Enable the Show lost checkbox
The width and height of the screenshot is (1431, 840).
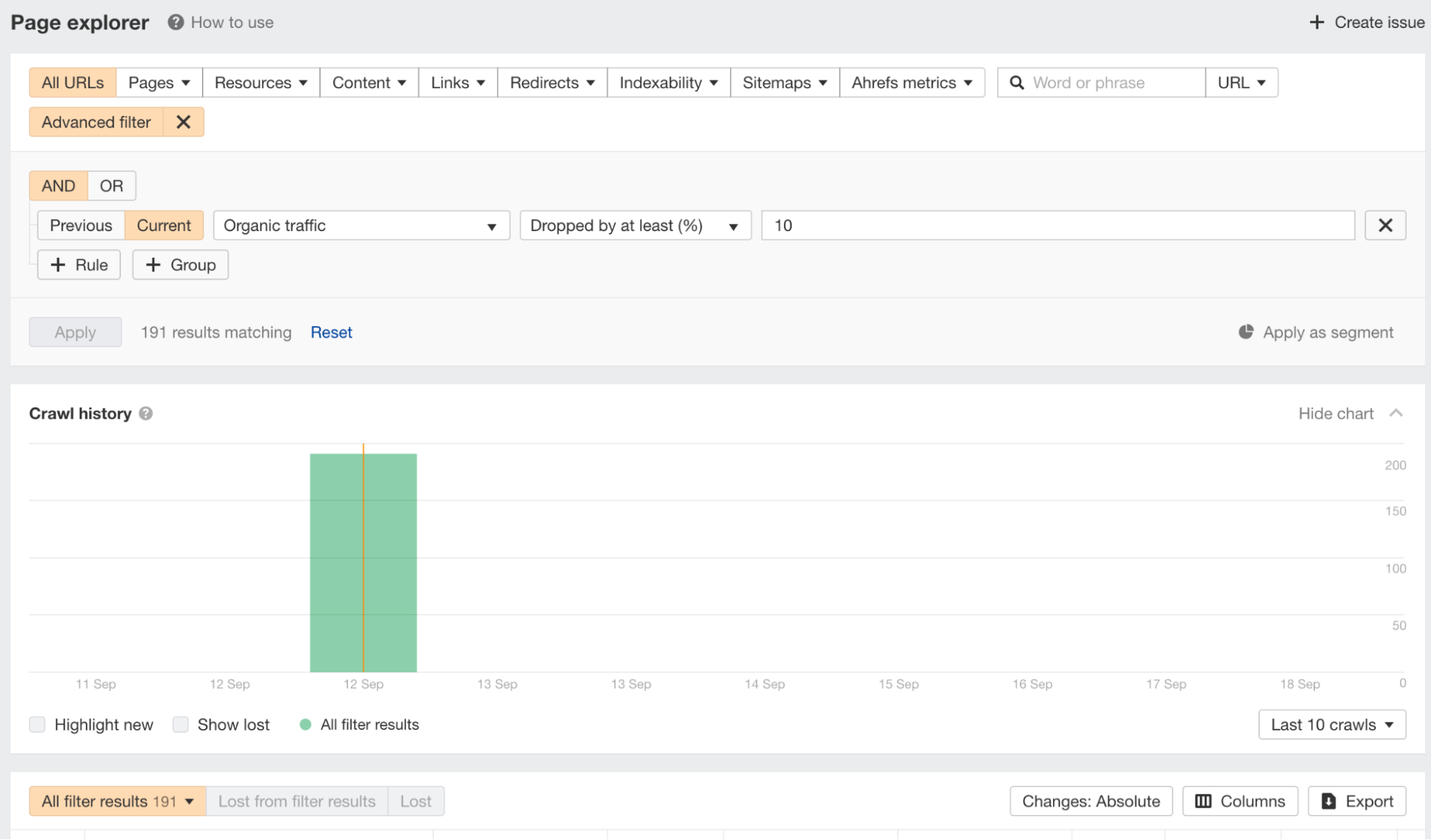pos(180,724)
